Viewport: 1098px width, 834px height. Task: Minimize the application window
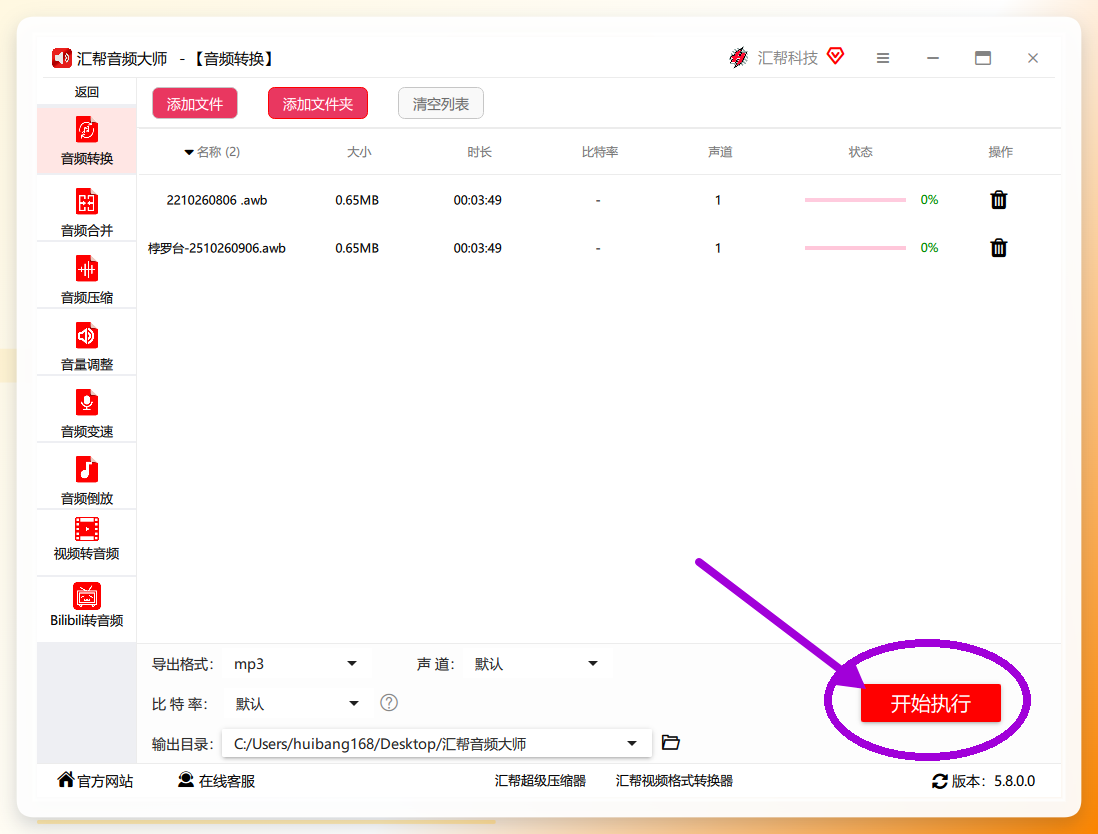pyautogui.click(x=933, y=58)
